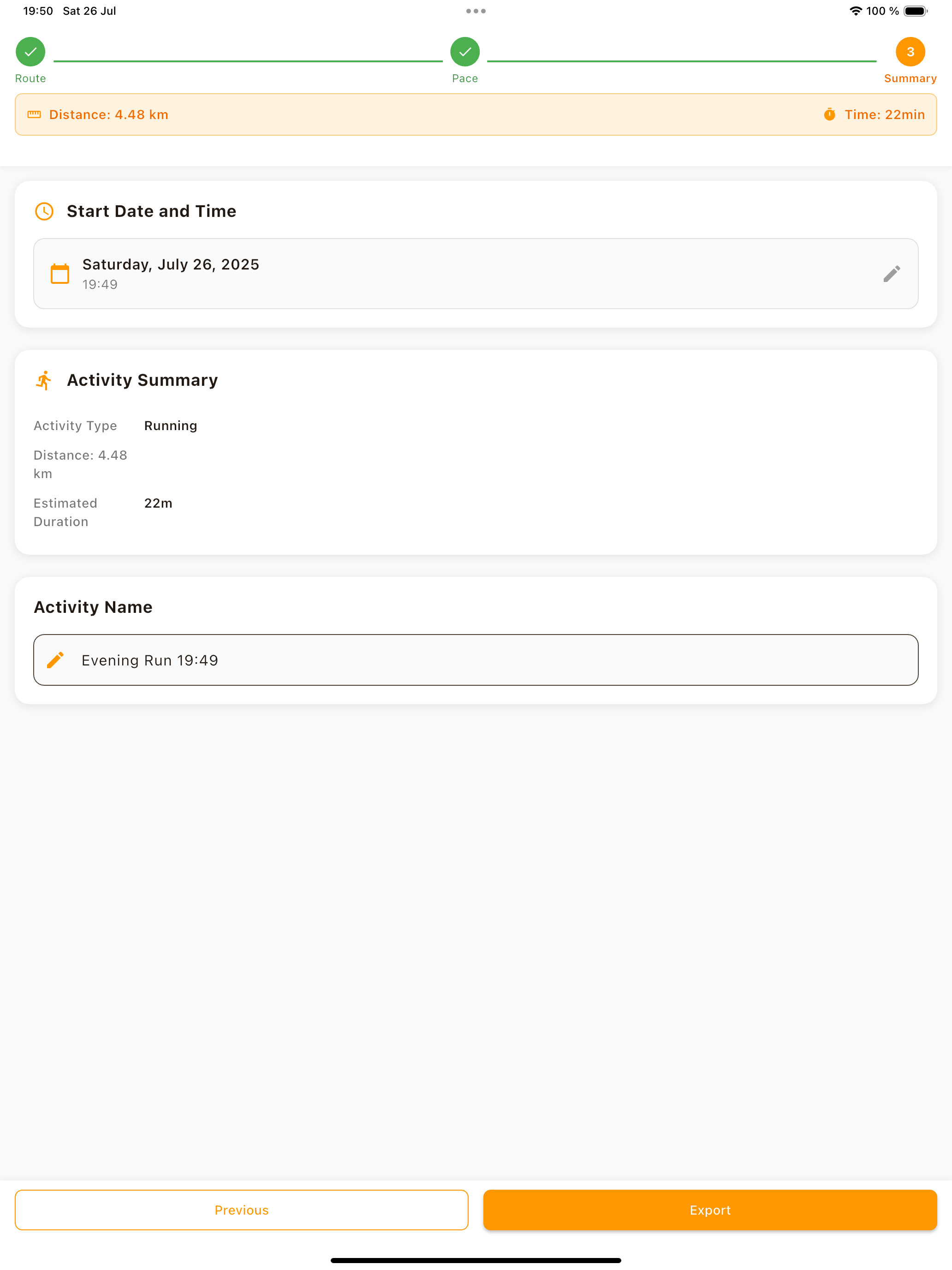Click the orange calendar icon
The height and width of the screenshot is (1270, 952).
(59, 274)
